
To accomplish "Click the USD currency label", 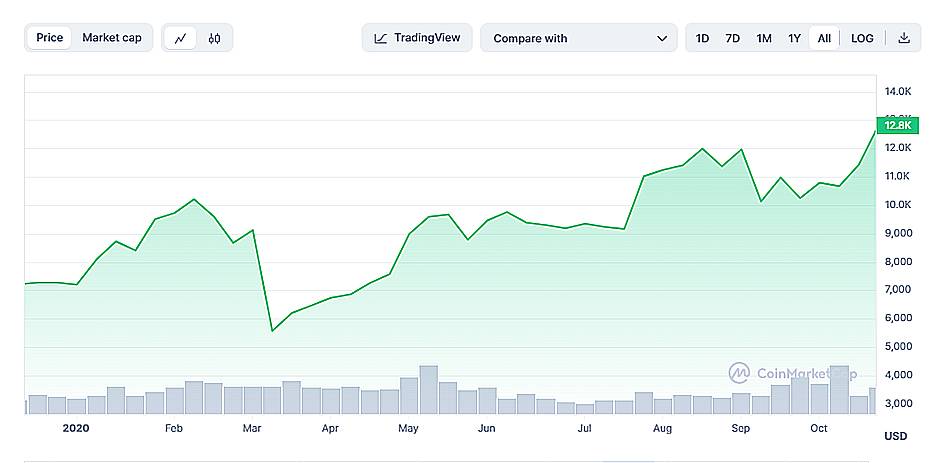I will click(896, 436).
